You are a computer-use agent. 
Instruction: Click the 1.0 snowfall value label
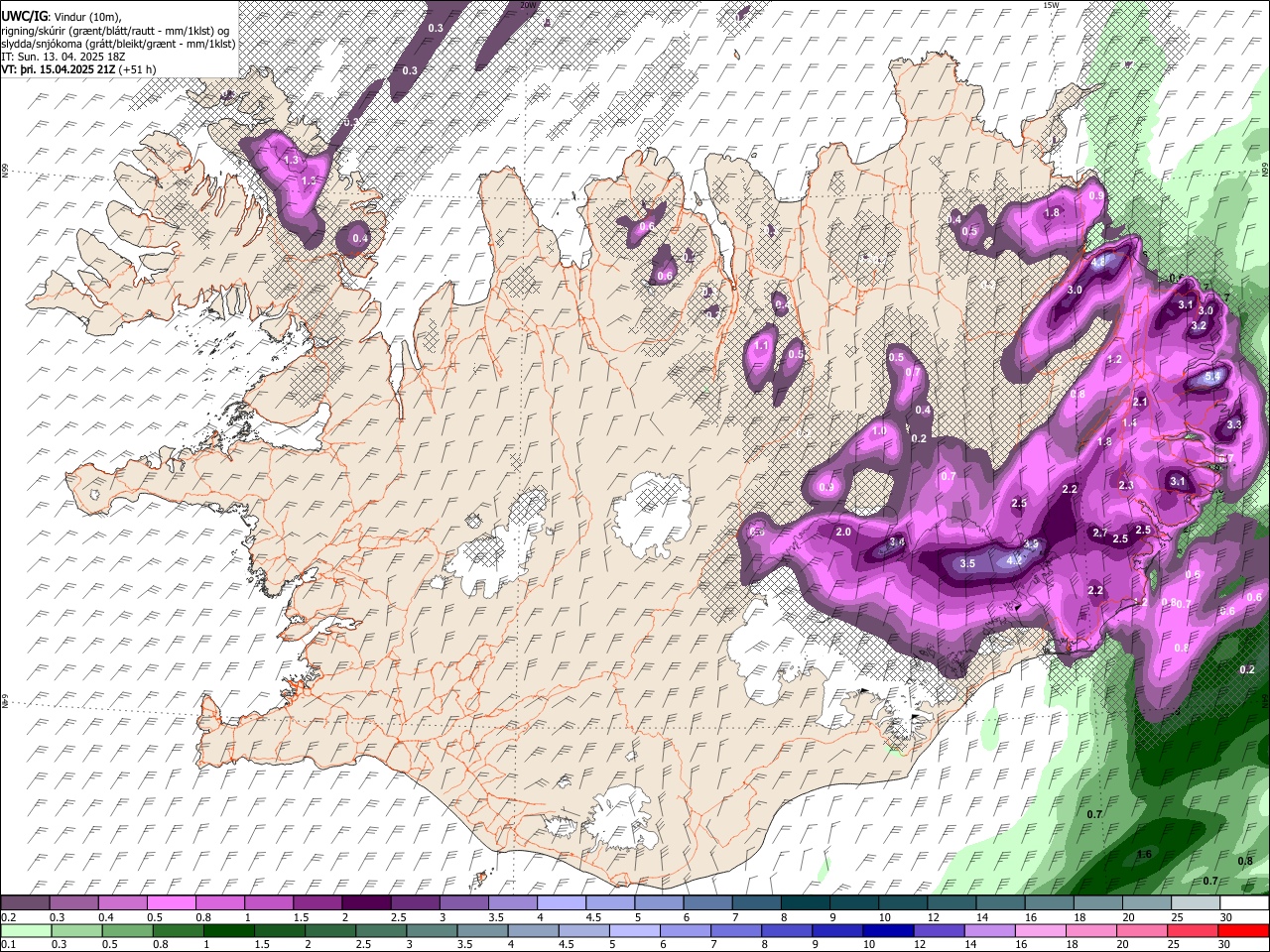pos(878,431)
